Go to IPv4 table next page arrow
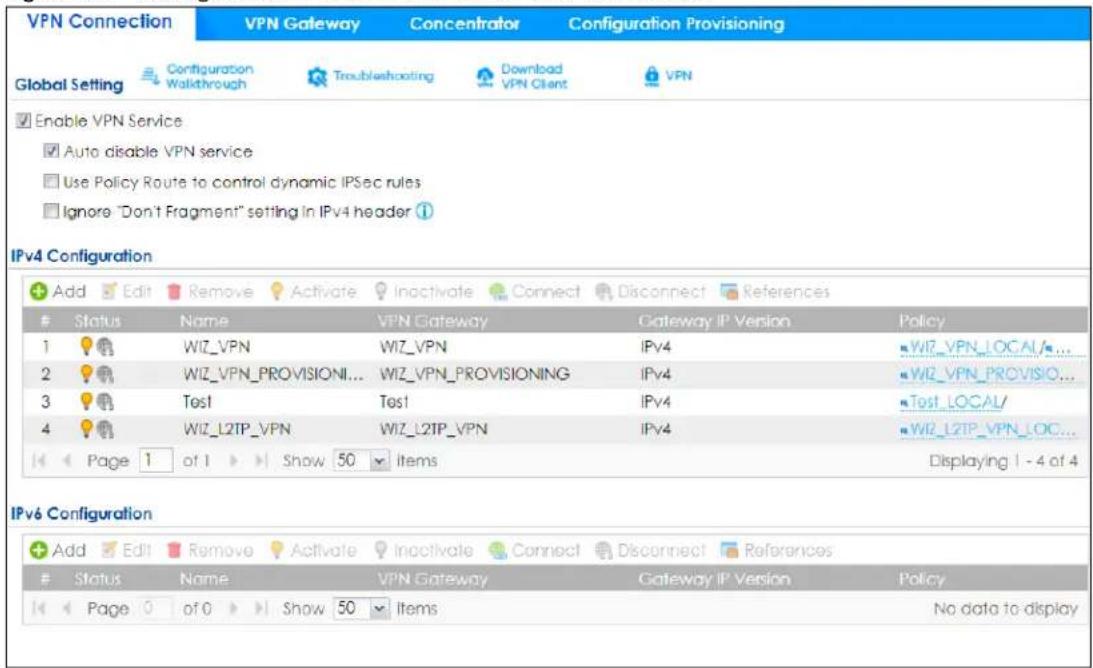This screenshot has height=668, width=1093. click(234, 461)
